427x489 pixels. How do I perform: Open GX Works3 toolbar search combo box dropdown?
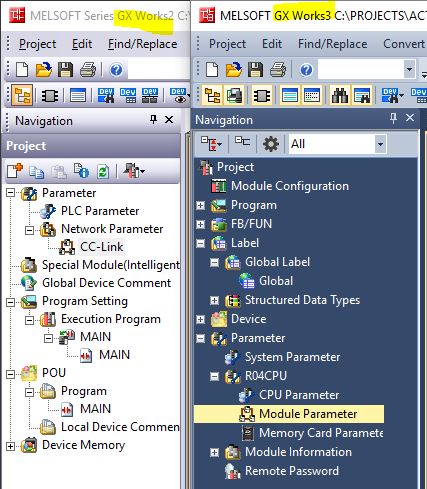point(409,70)
